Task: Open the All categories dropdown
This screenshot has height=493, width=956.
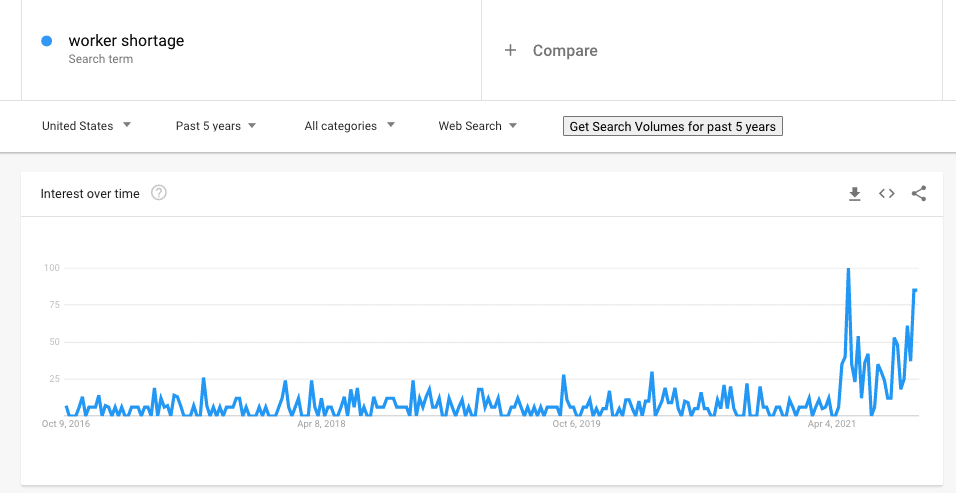Action: coord(350,126)
